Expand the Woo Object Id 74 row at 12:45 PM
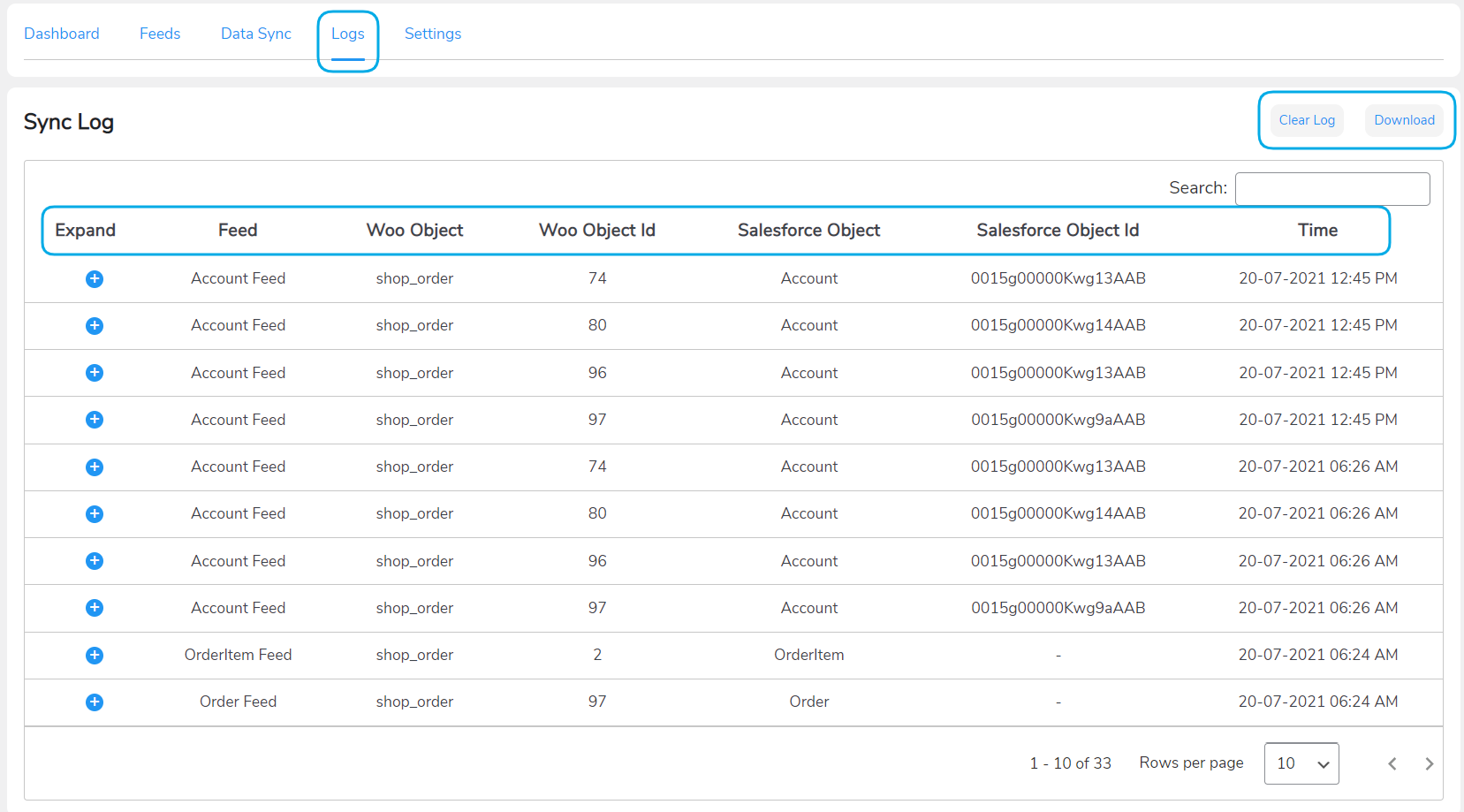This screenshot has height=812, width=1464. click(95, 279)
